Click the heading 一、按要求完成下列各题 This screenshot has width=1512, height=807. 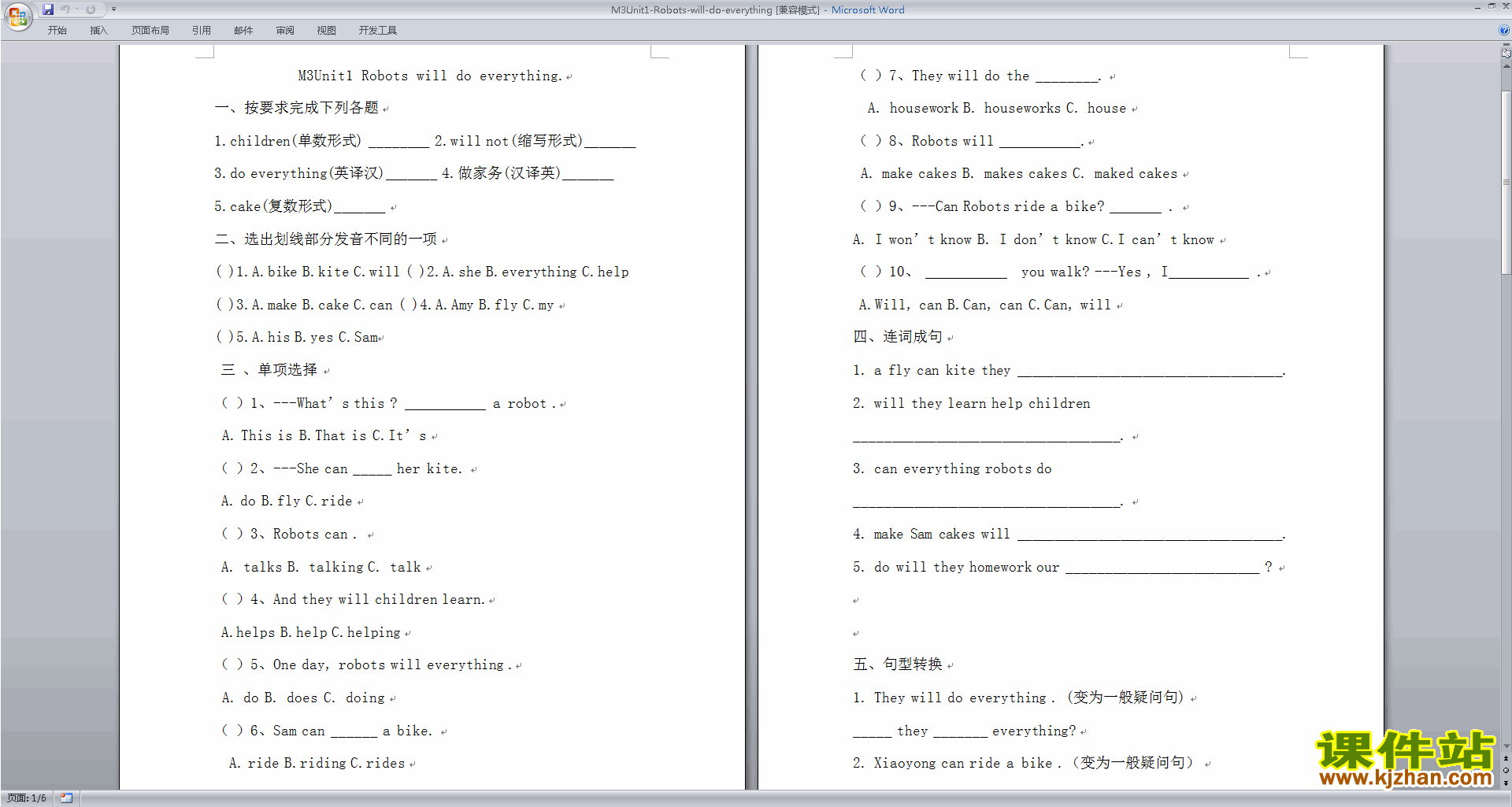(x=296, y=108)
